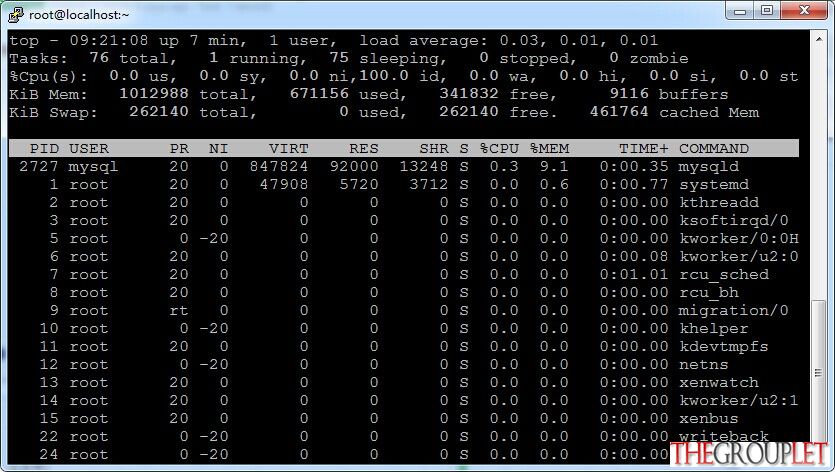The width and height of the screenshot is (835, 472).
Task: Click the %CPU column header
Action: (x=499, y=148)
